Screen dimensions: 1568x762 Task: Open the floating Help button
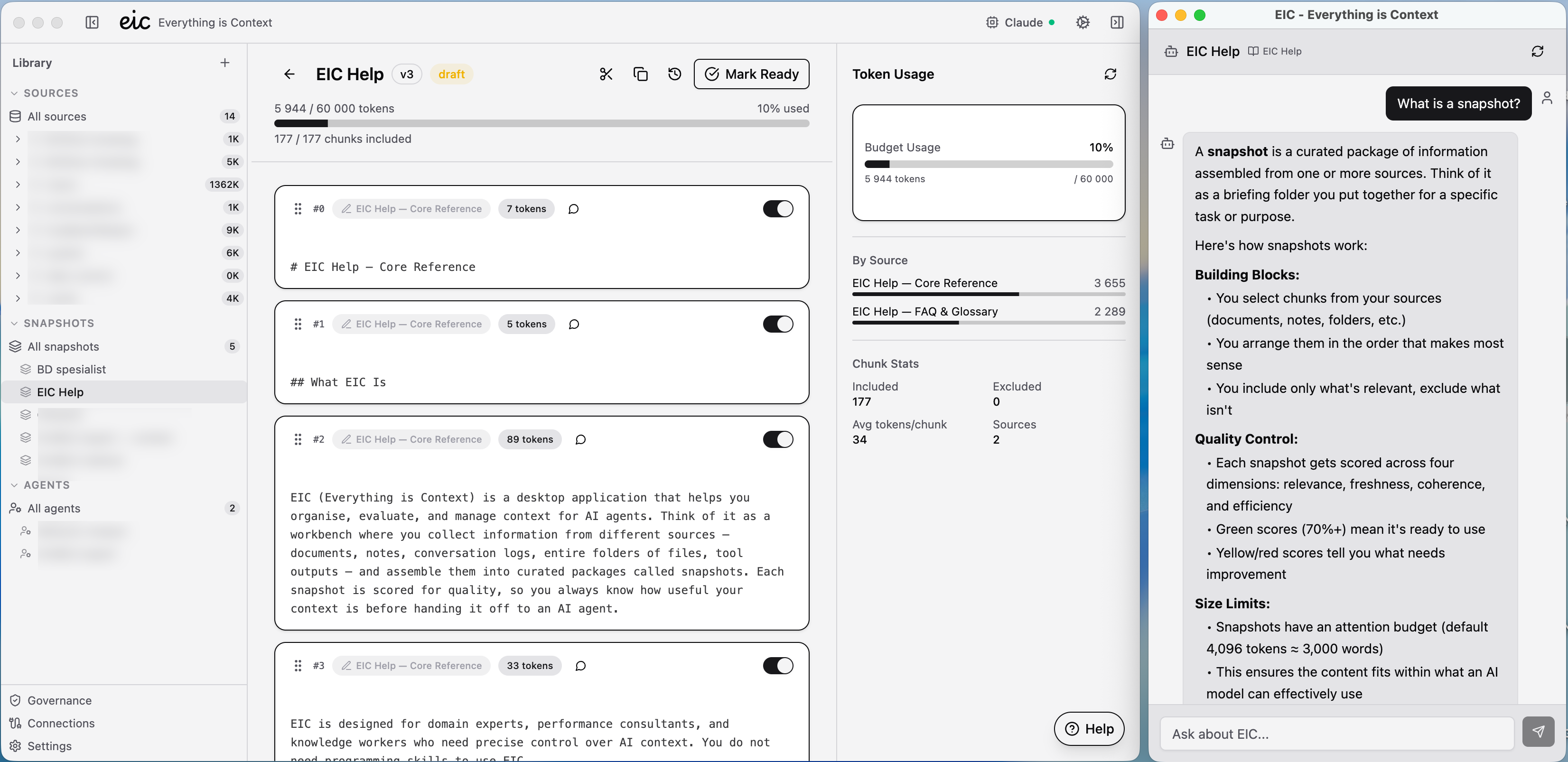1089,728
